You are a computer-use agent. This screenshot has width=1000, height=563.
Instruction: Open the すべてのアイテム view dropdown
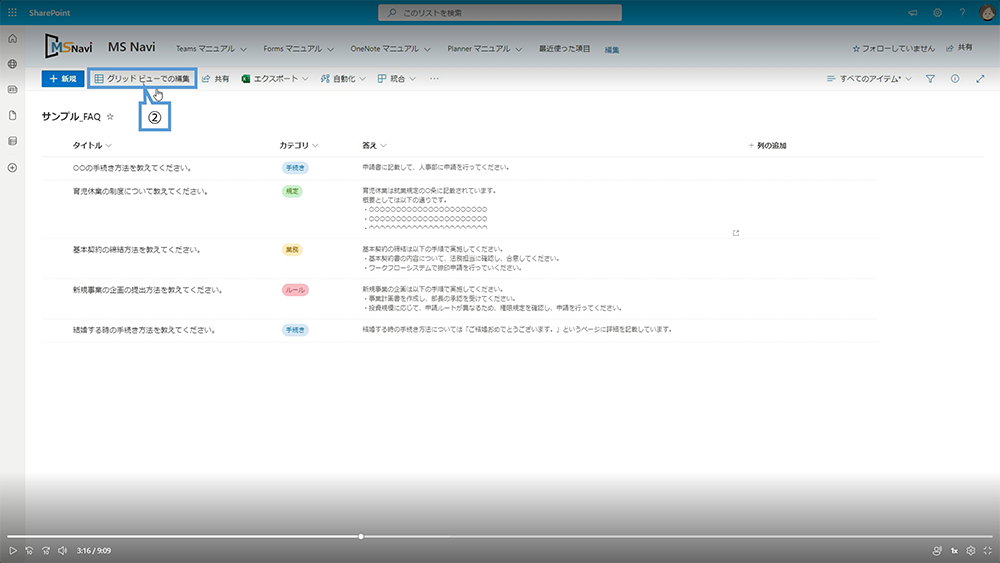pyautogui.click(x=869, y=78)
